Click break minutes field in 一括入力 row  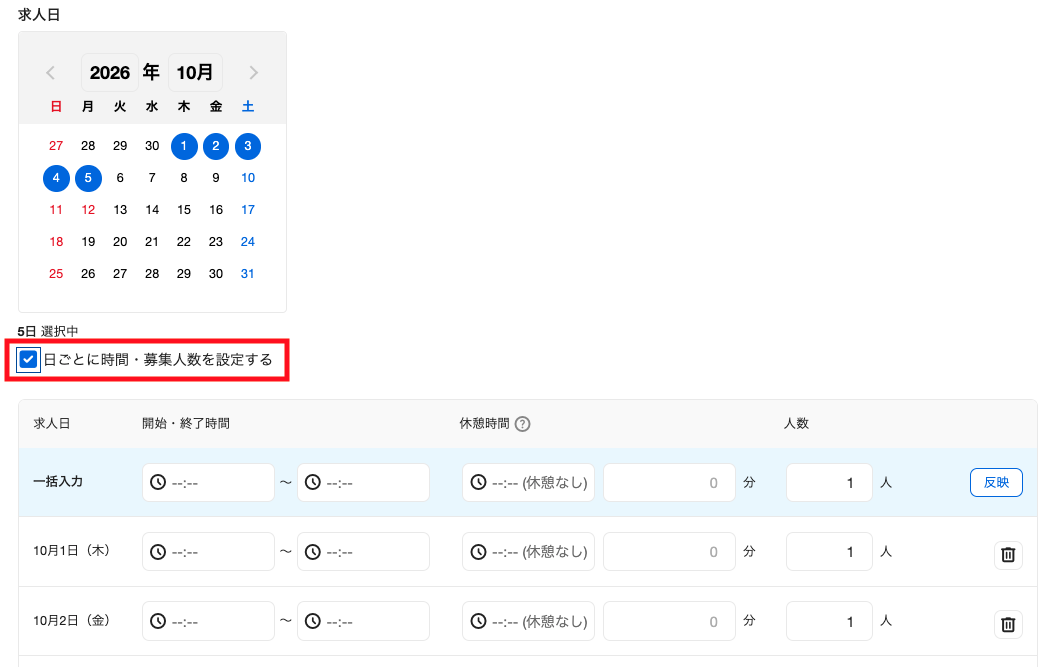point(669,483)
